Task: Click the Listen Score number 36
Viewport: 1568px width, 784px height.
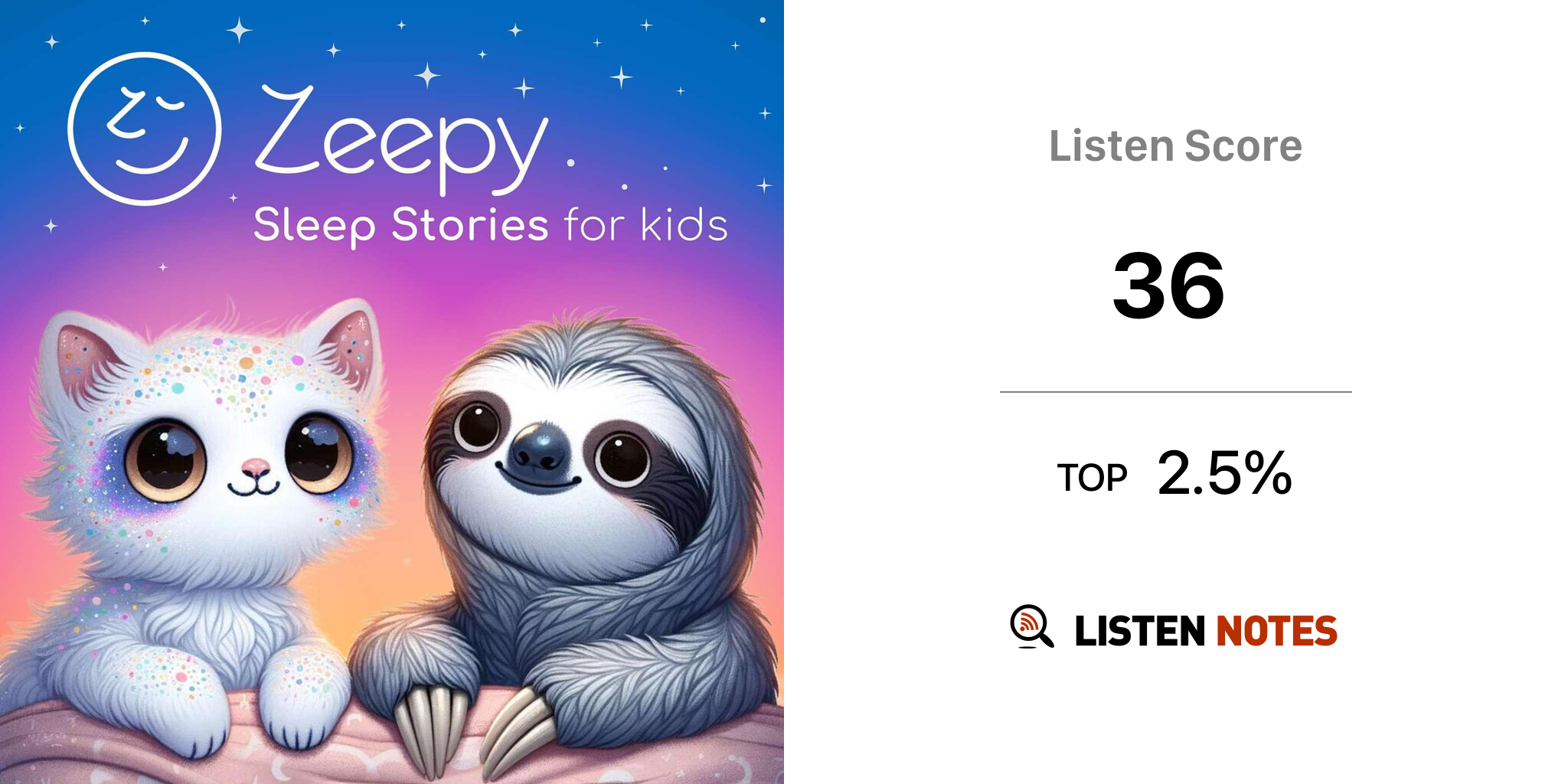Action: click(1168, 286)
